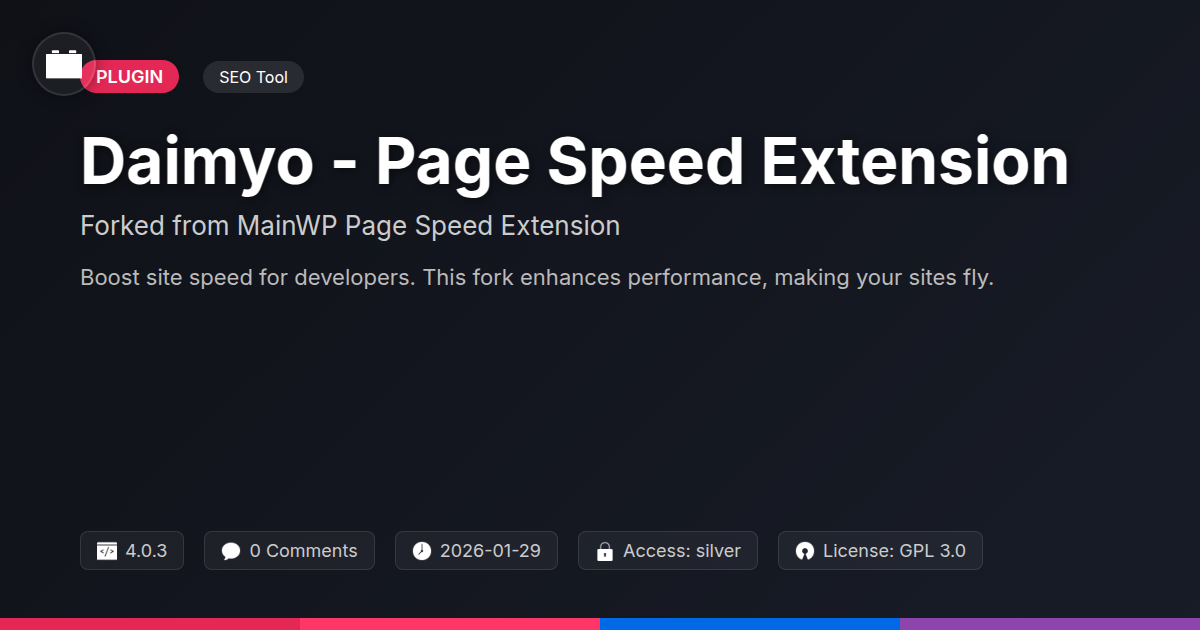Open the 0 Comments label
The width and height of the screenshot is (1200, 630).
tap(303, 551)
